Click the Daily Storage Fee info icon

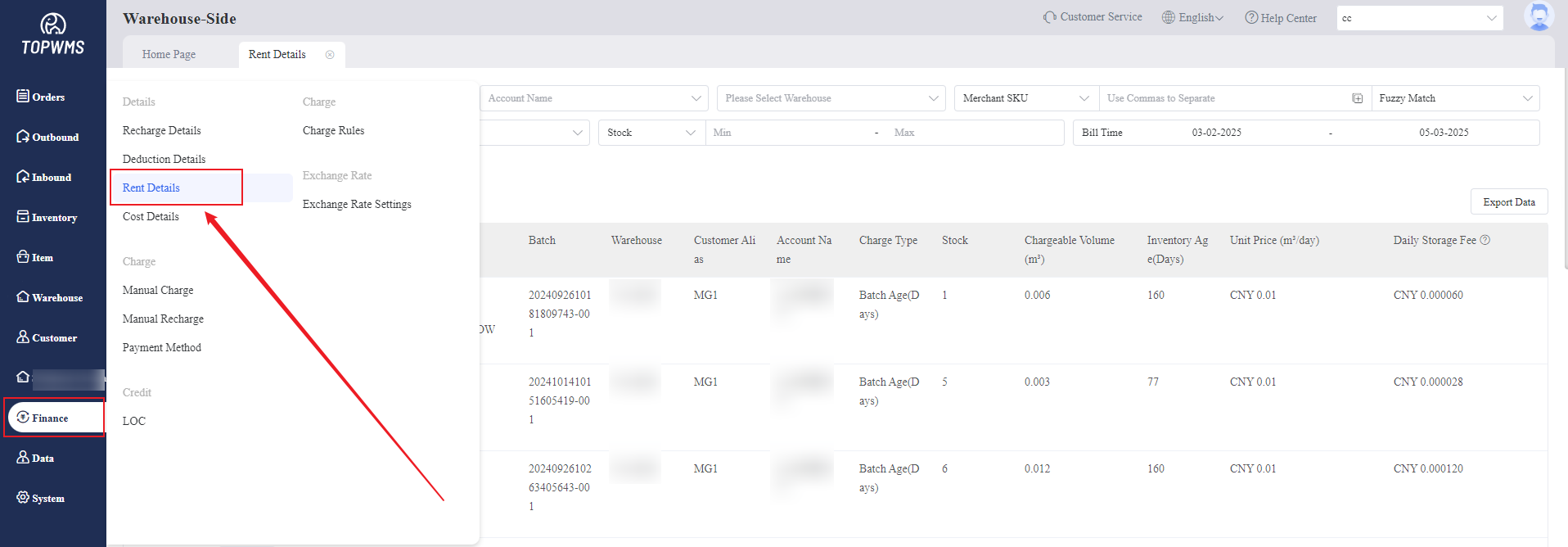tap(1485, 240)
